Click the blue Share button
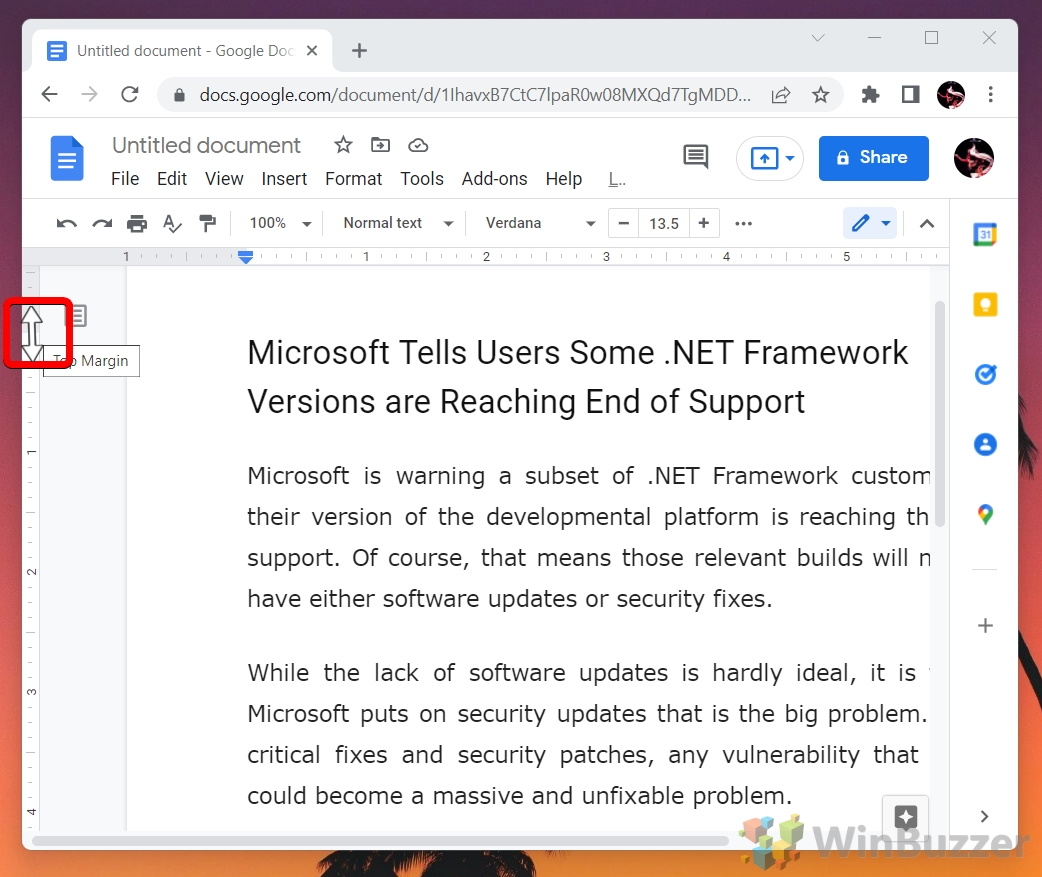Screen dimensions: 1042x877 (x=873, y=158)
